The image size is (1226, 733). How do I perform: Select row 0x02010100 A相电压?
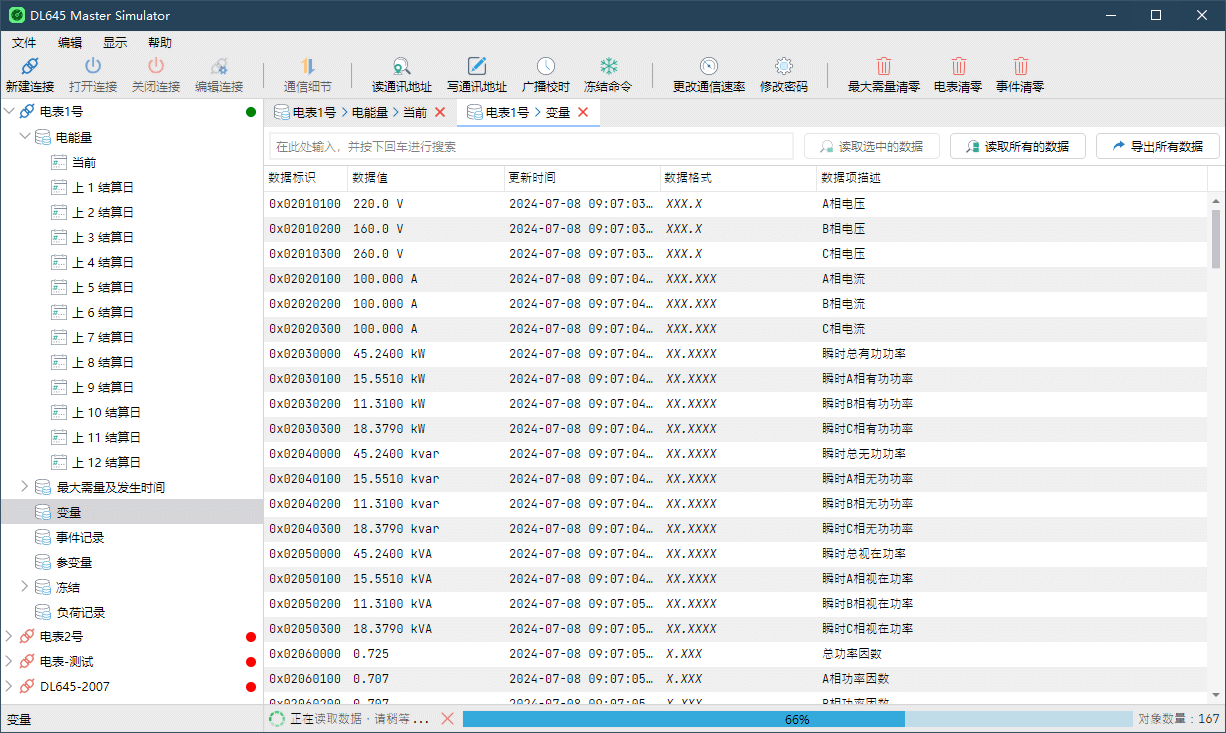[736, 204]
